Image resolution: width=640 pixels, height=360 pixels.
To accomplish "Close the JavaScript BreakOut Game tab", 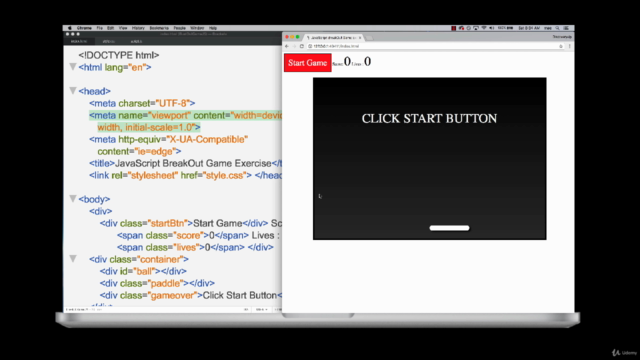I will [x=360, y=38].
